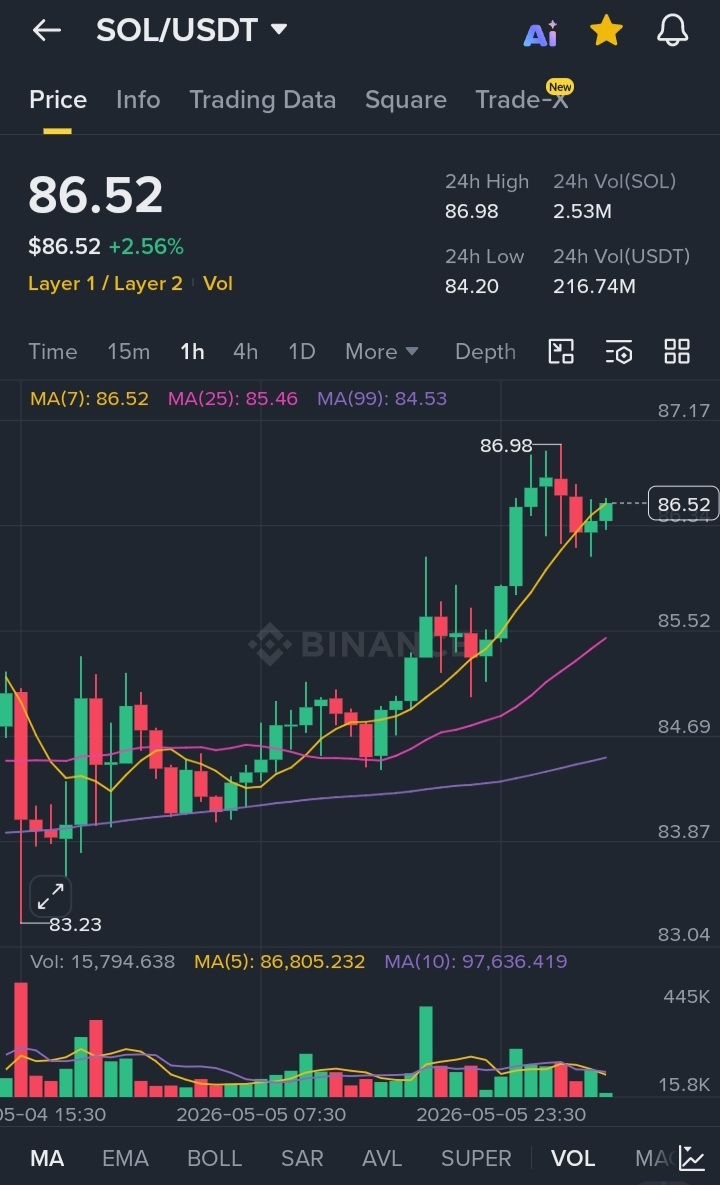This screenshot has width=720, height=1185.
Task: Tap the 24h Low value 84.20
Action: coord(471,286)
